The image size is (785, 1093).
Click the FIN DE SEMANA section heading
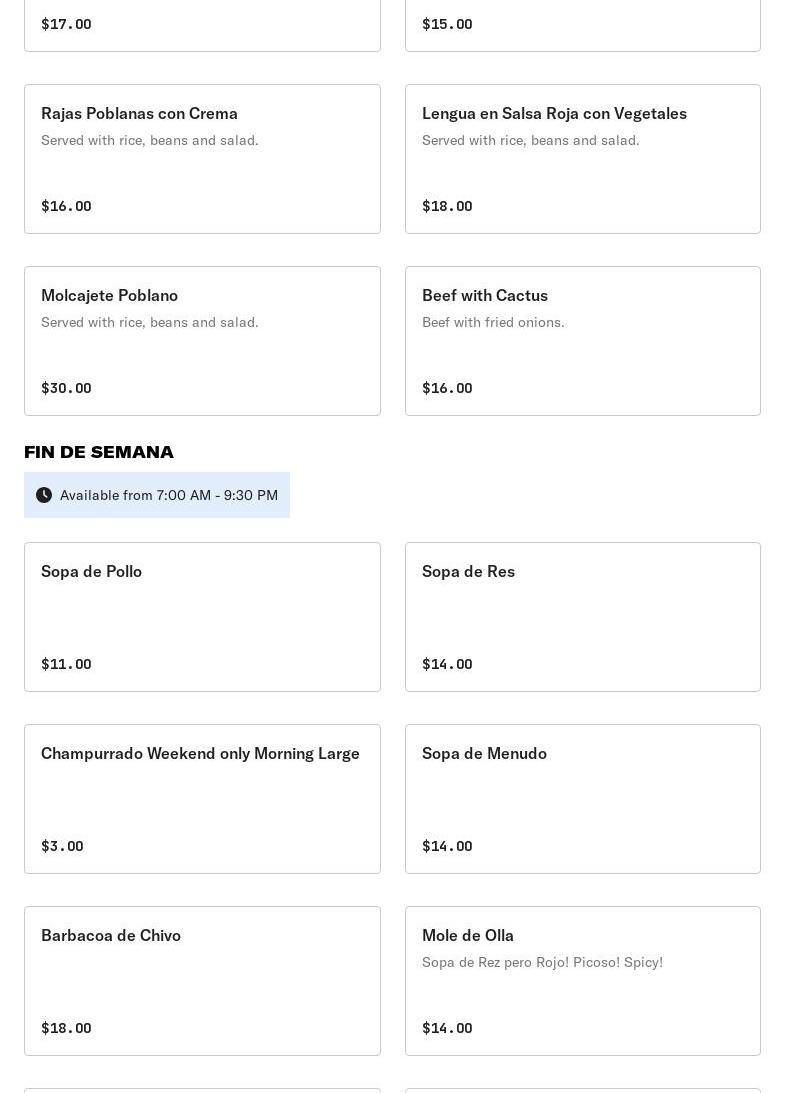[x=99, y=452]
